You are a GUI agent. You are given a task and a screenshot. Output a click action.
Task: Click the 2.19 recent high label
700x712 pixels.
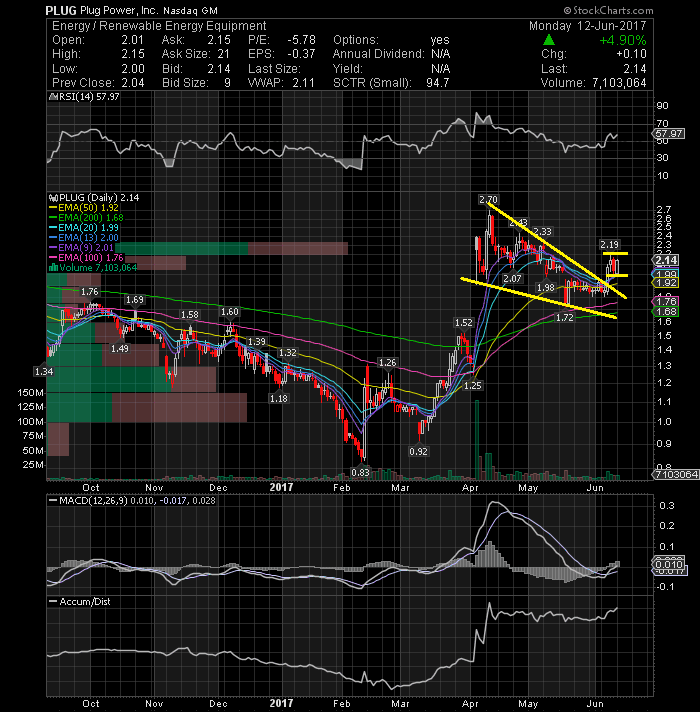(x=609, y=245)
